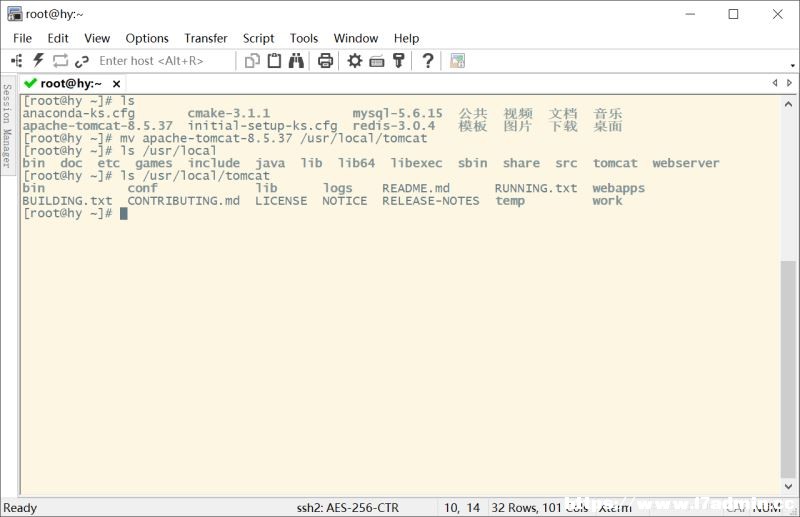Click CONTRIBUTING.md in tomcat listing
800x517 pixels.
pos(184,201)
